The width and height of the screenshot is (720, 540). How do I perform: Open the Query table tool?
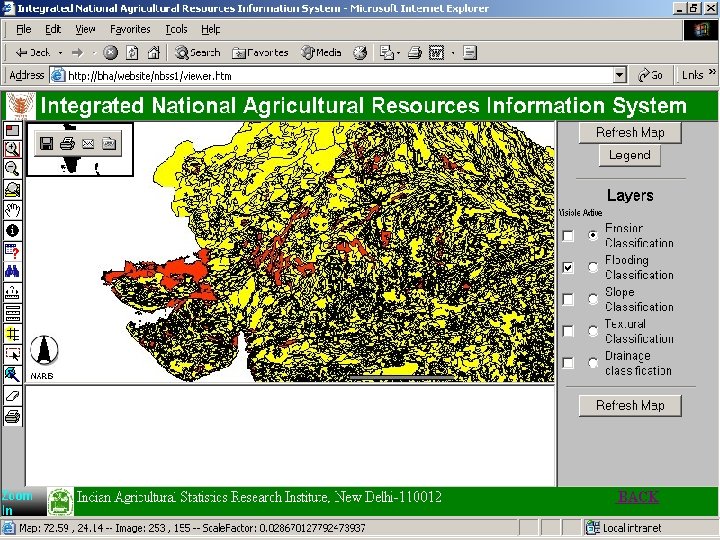coord(12,251)
